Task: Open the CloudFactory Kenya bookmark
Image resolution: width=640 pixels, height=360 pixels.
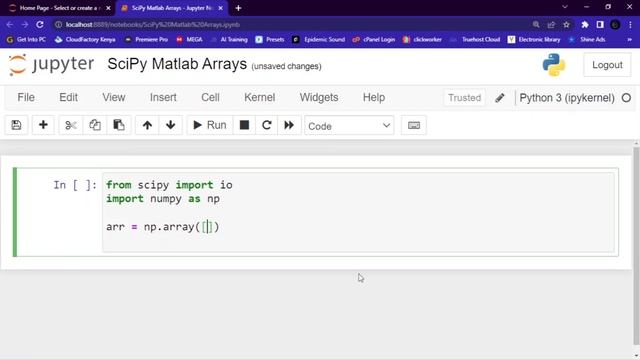Action: pyautogui.click(x=85, y=40)
